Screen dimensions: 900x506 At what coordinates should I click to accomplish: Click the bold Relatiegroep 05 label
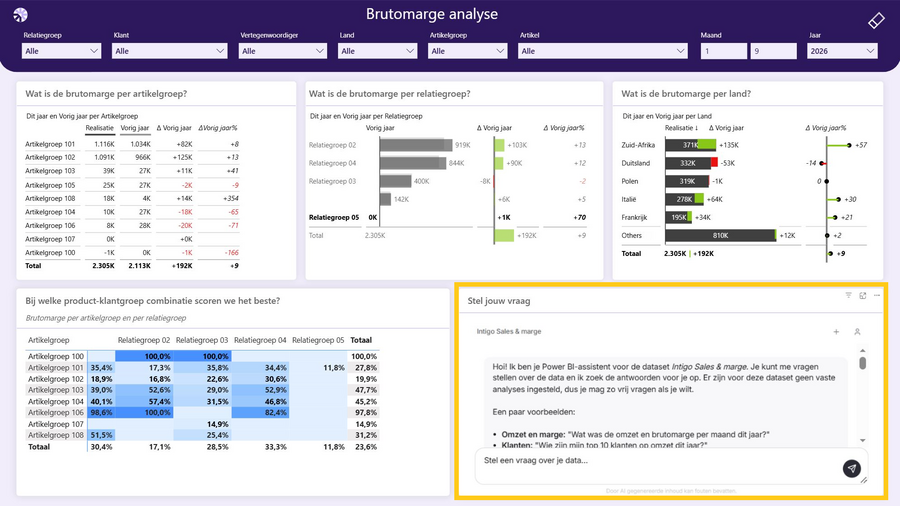point(333,217)
